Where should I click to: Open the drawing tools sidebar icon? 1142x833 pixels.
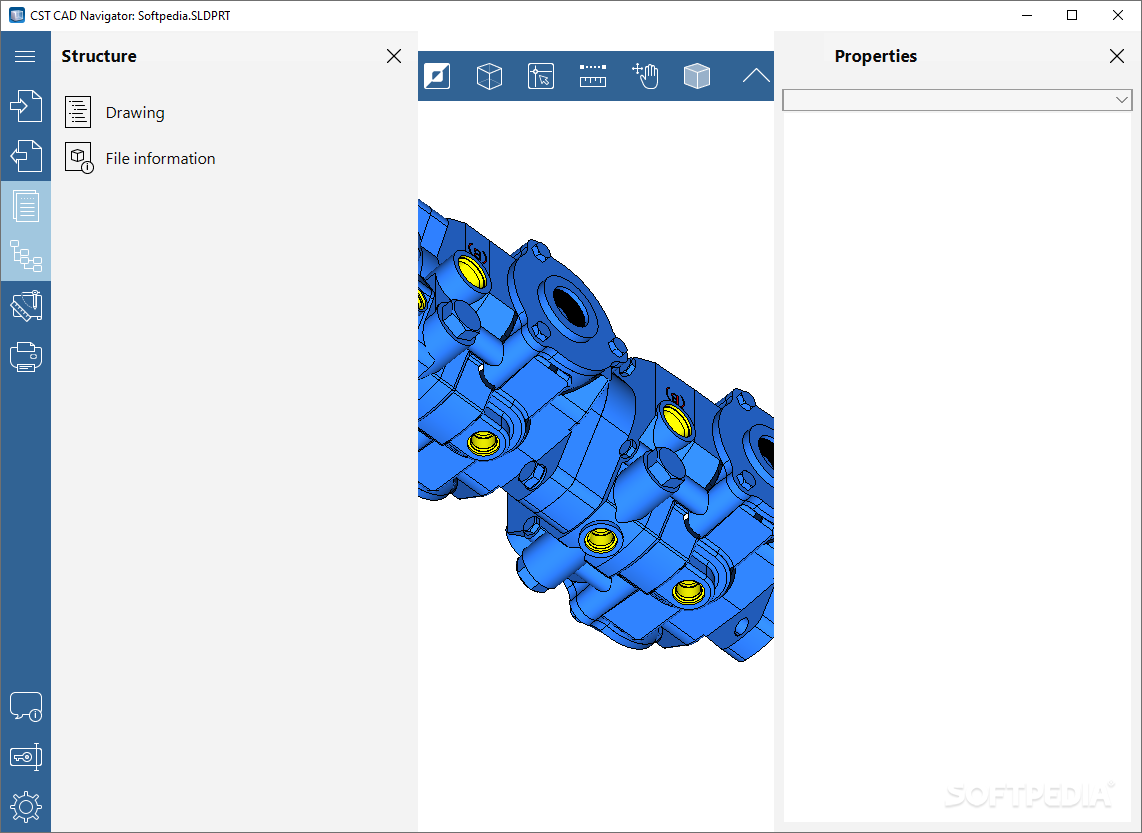[x=25, y=306]
